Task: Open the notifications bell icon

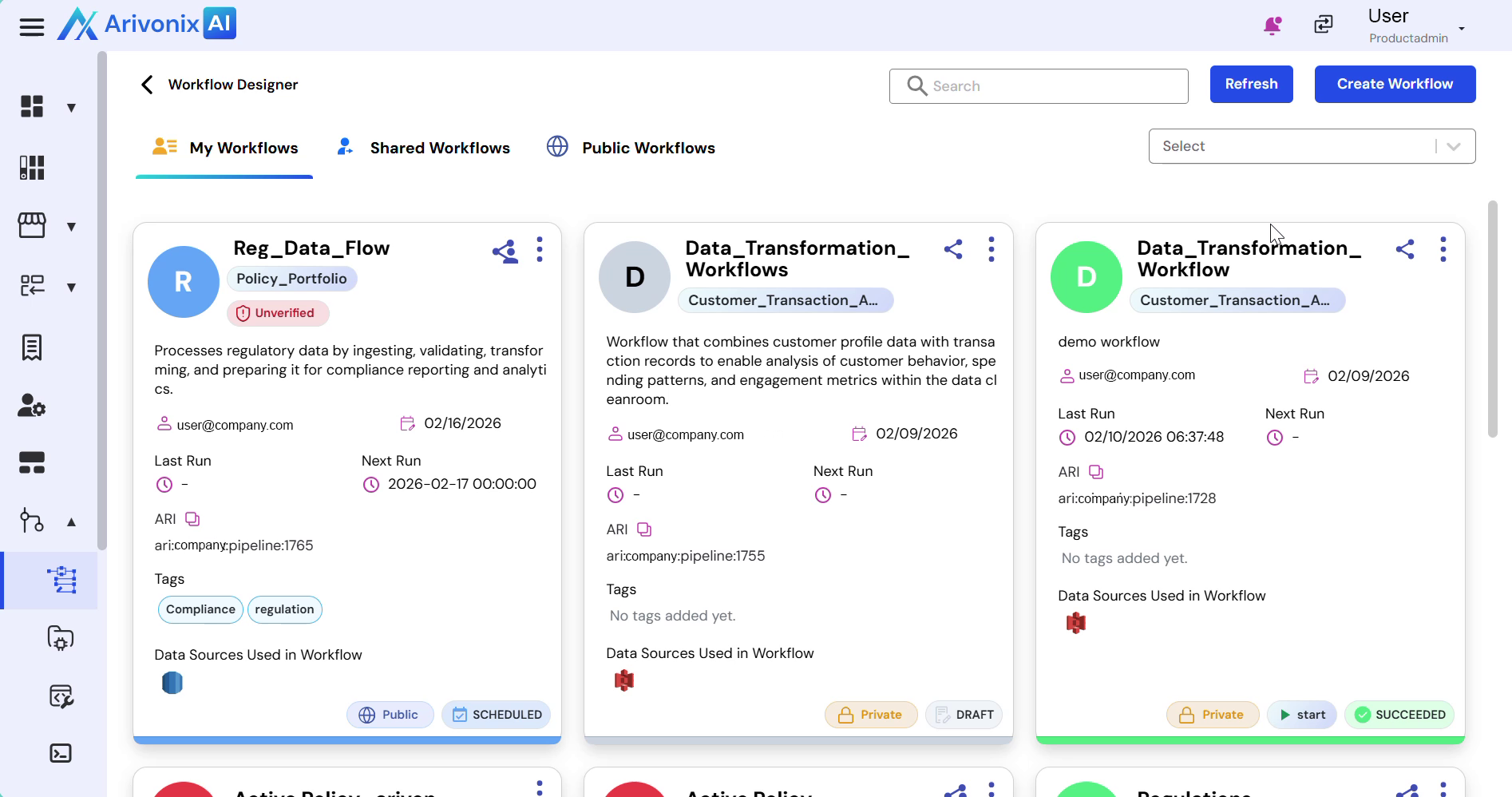Action: pos(1272,26)
